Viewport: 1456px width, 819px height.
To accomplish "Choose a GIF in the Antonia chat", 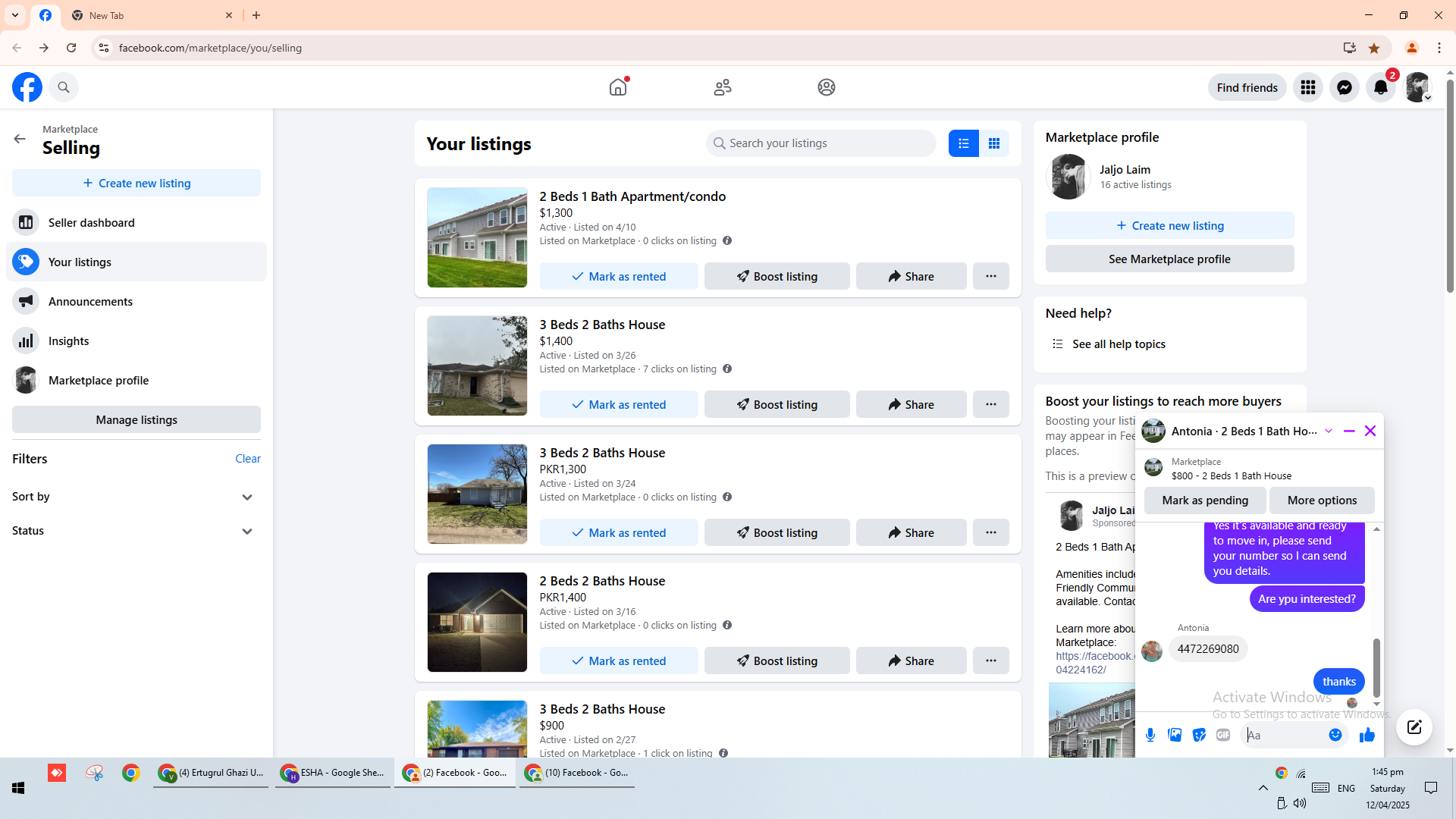I will 1223,735.
